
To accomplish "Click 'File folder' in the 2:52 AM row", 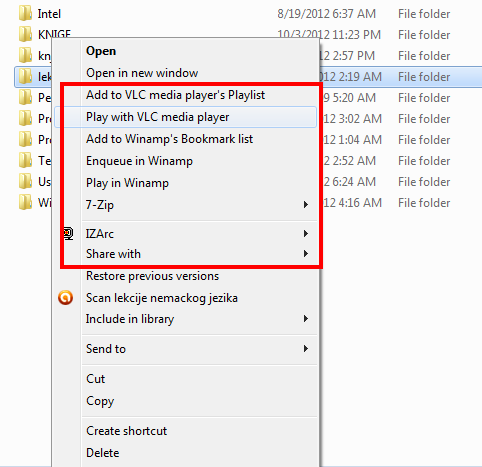I will [424, 161].
